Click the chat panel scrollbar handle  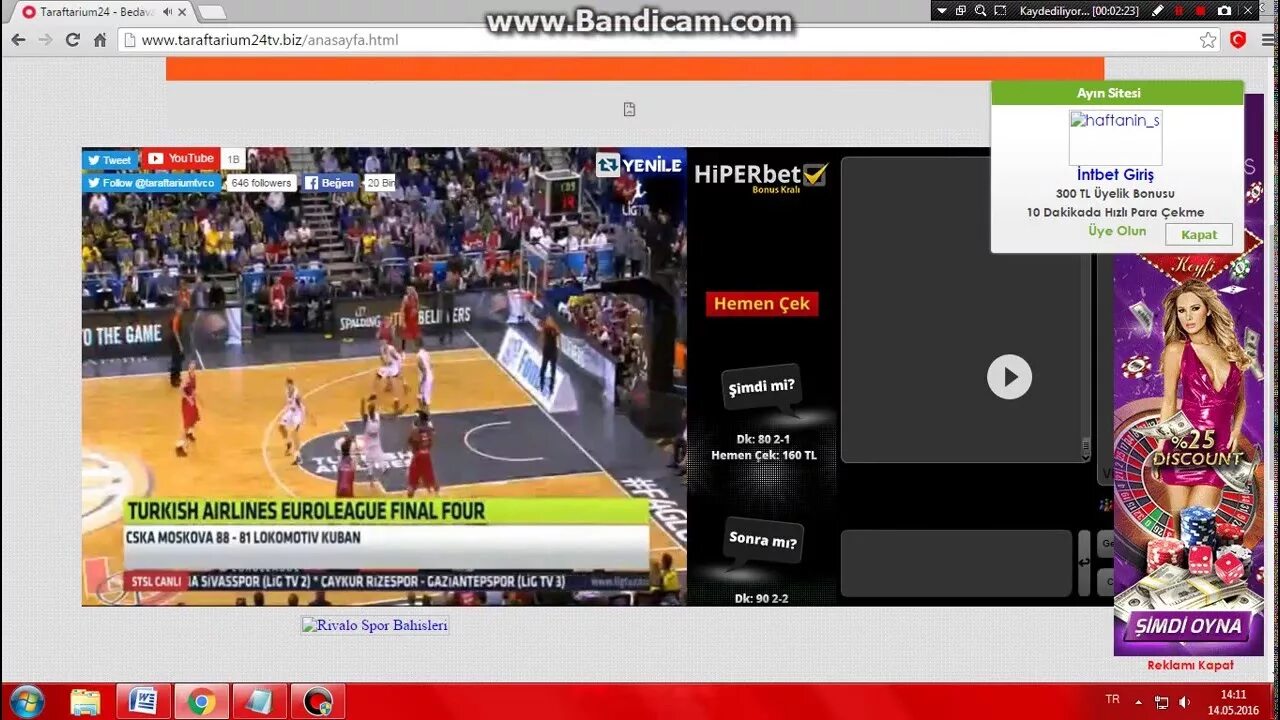1086,447
